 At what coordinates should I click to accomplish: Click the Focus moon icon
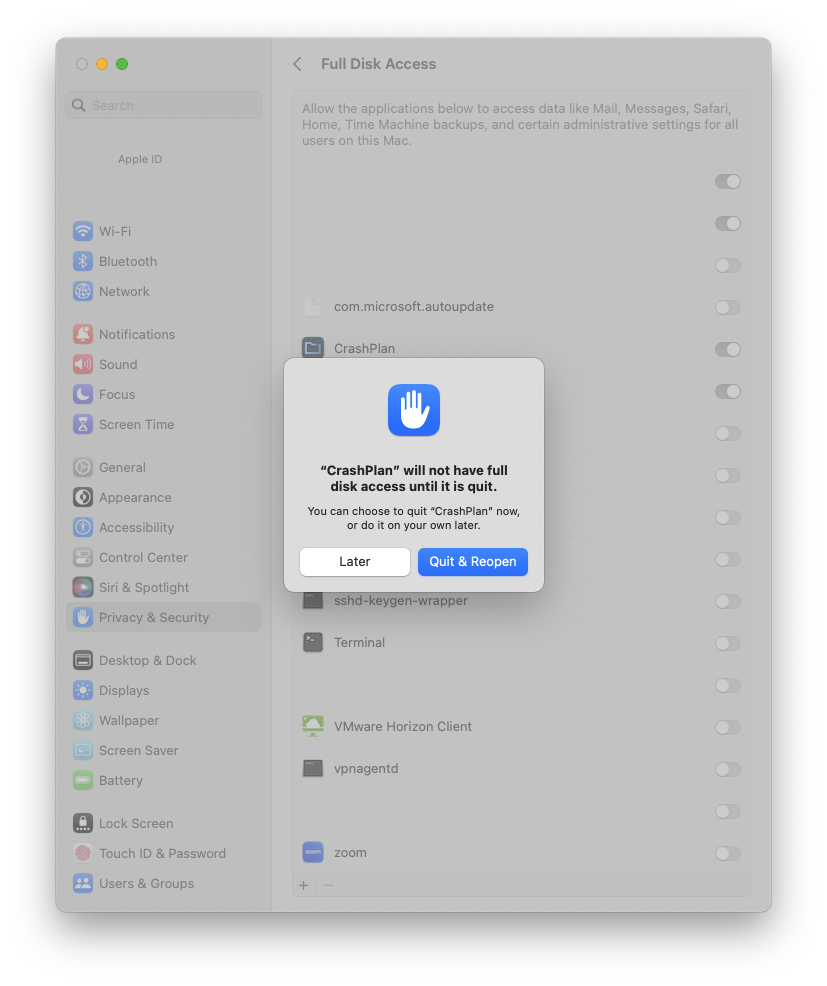coord(82,394)
